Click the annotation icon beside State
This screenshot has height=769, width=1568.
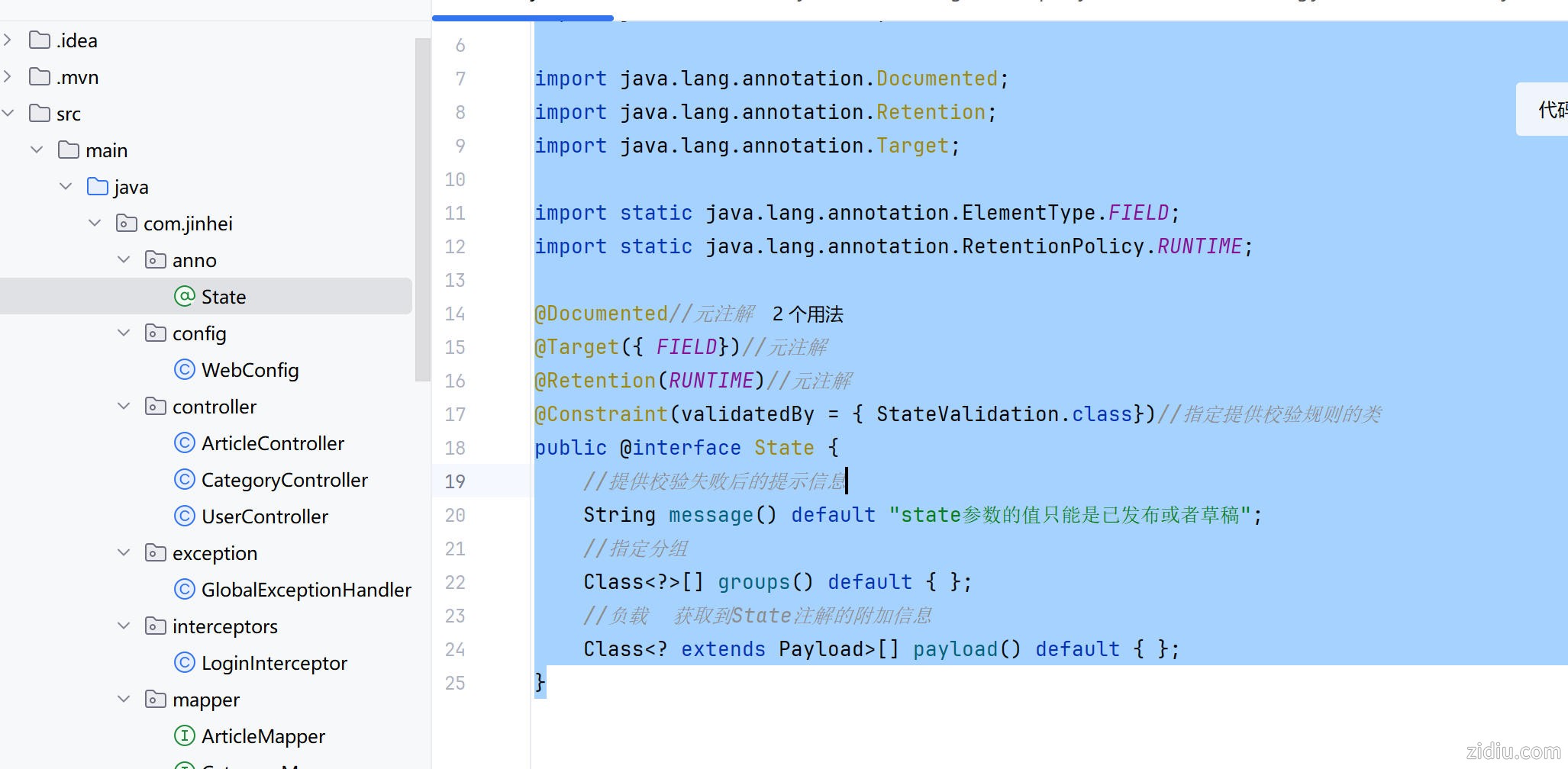pos(184,297)
